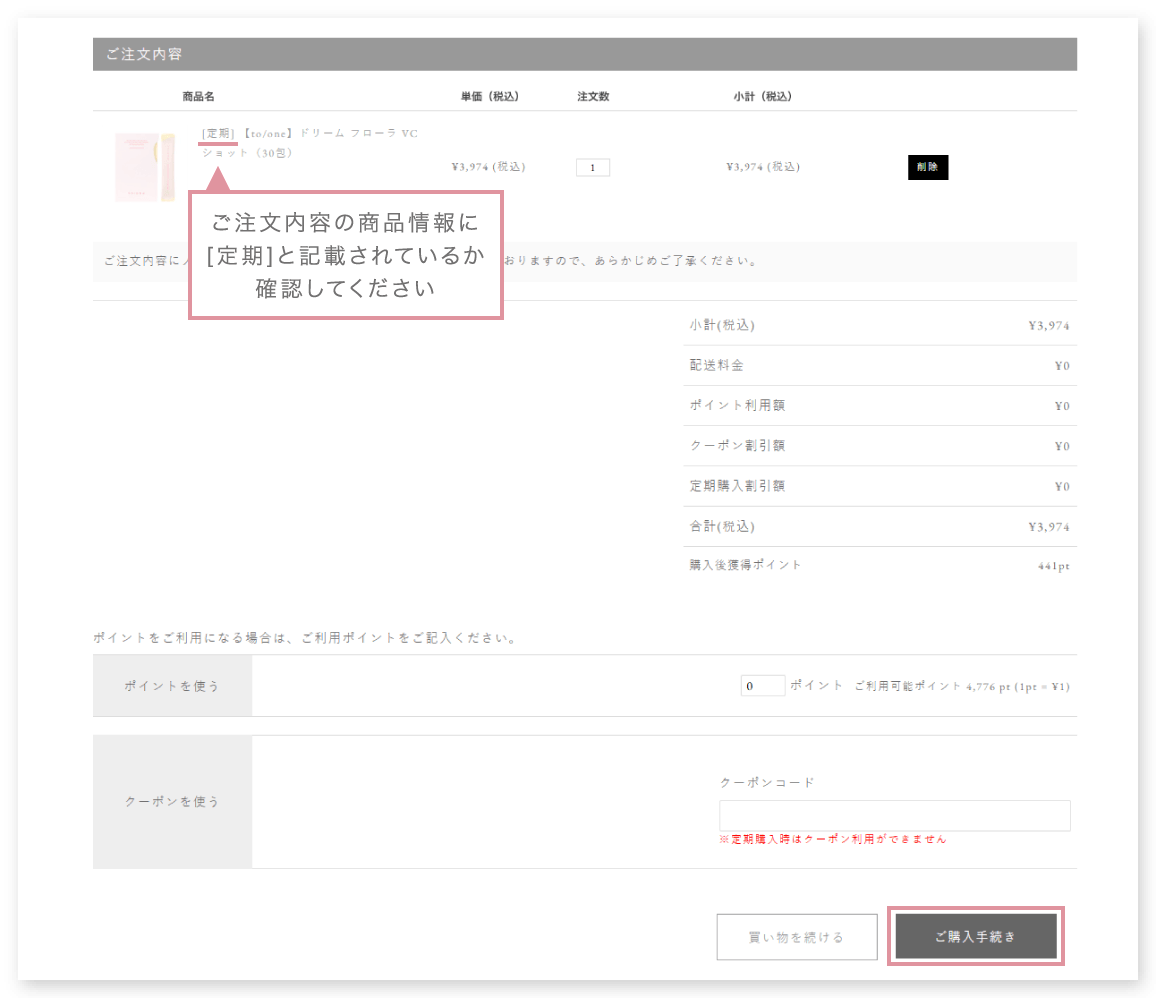Click the ご利用可能ポイント 4,776 pt text

(961, 687)
